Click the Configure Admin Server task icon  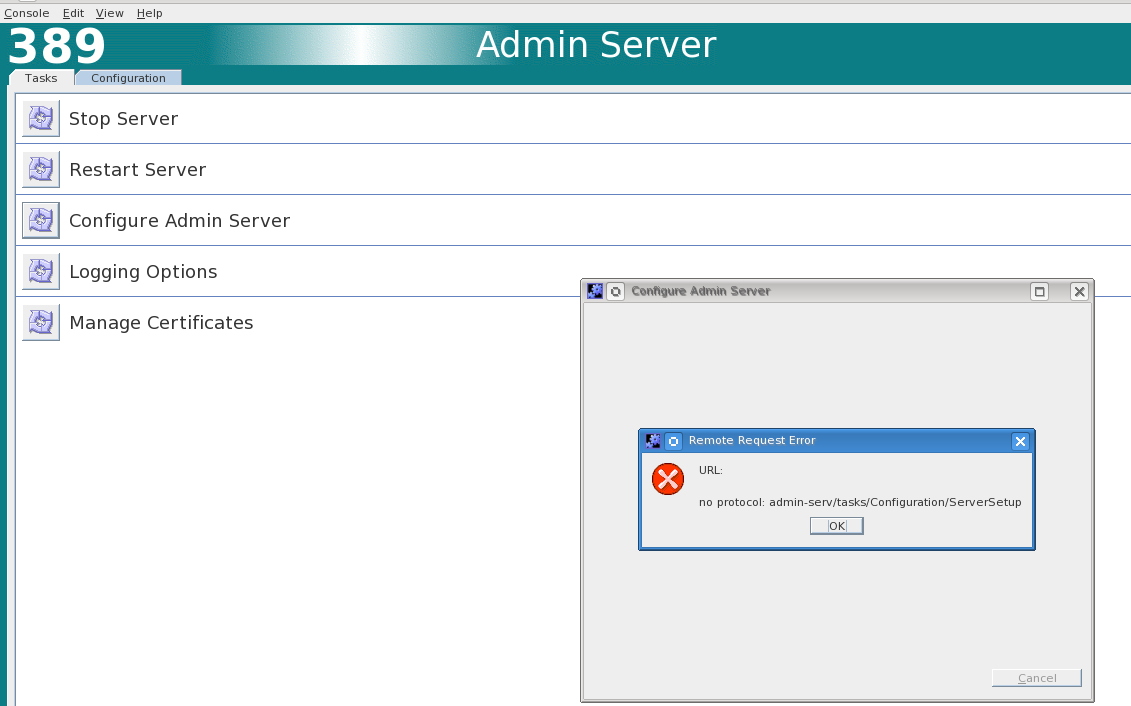tap(41, 221)
